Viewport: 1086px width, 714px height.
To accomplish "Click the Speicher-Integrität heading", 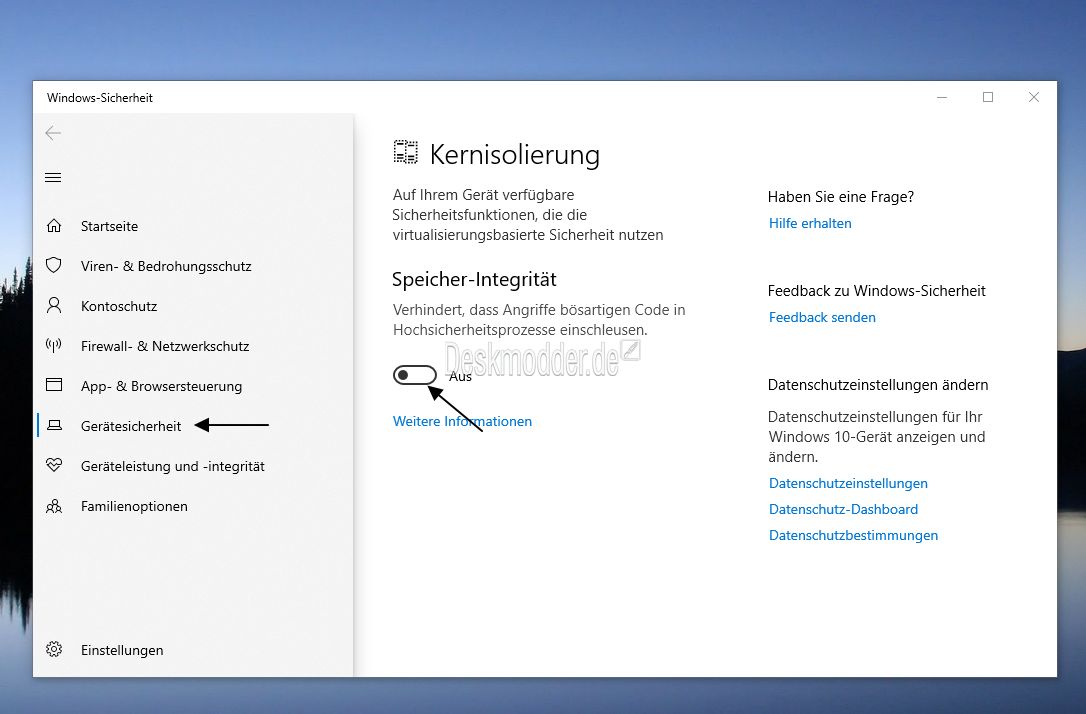I will pos(474,280).
